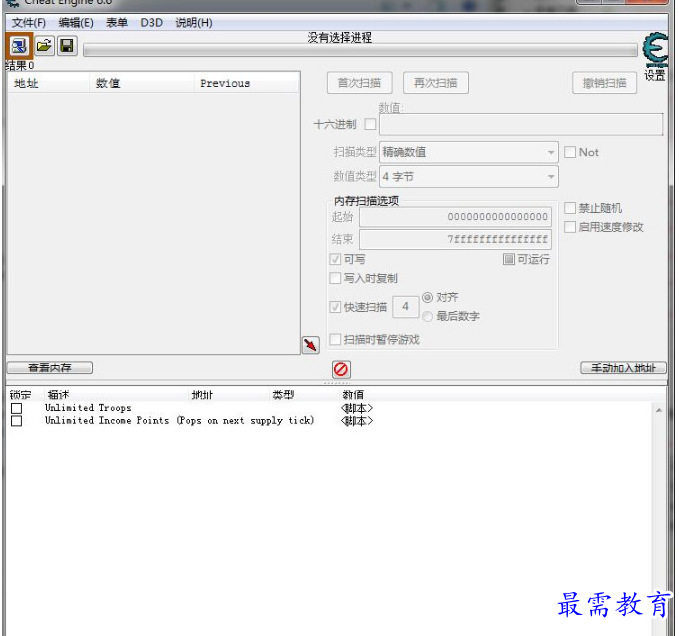Click the 首次扫描 button
Image resolution: width=679 pixels, height=636 pixels.
359,83
